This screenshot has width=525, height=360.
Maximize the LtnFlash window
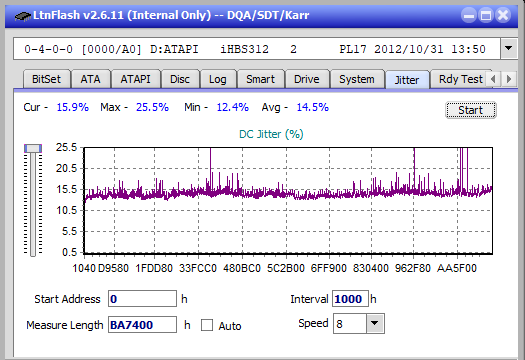coord(486,15)
